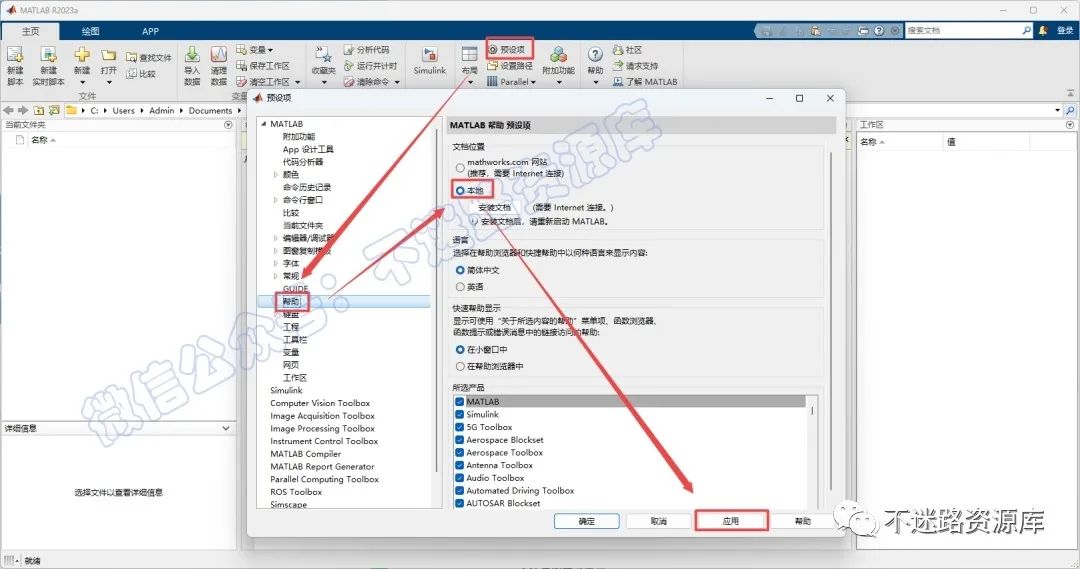Click the notification bell icon
This screenshot has height=569, width=1080.
[x=1043, y=30]
